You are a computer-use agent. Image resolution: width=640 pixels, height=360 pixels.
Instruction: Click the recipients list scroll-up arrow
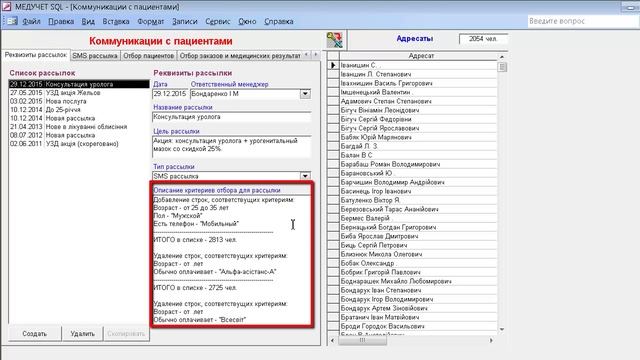point(502,56)
